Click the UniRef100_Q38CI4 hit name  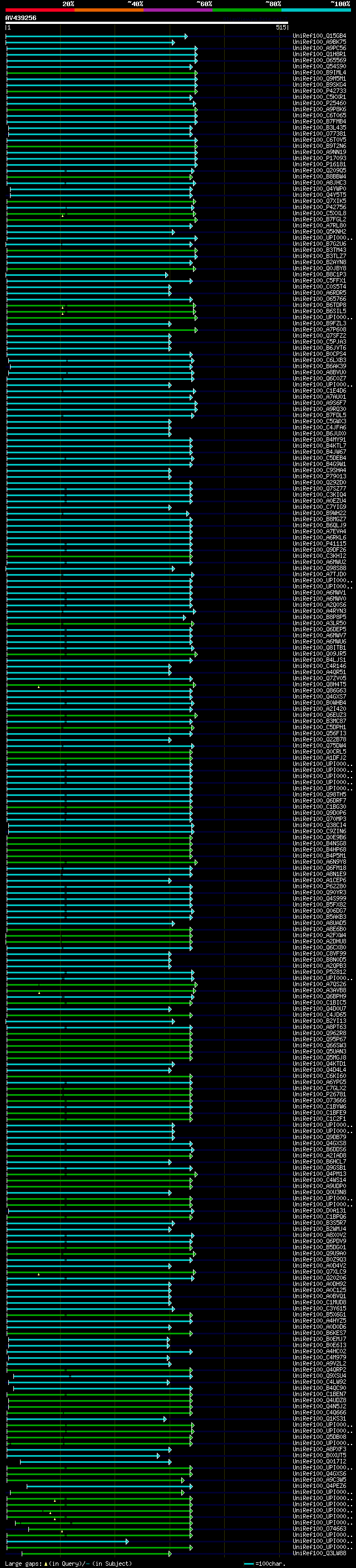(319, 825)
